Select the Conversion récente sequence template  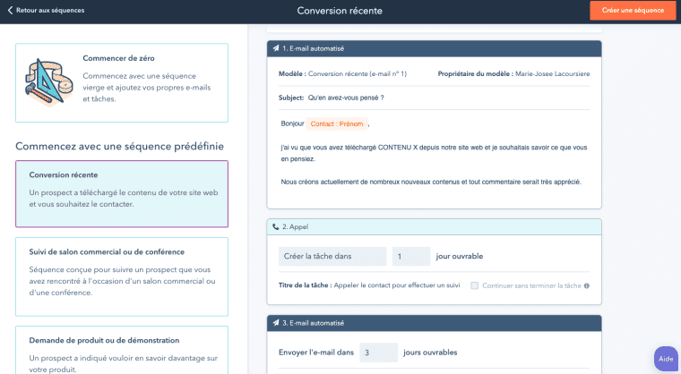pyautogui.click(x=122, y=194)
